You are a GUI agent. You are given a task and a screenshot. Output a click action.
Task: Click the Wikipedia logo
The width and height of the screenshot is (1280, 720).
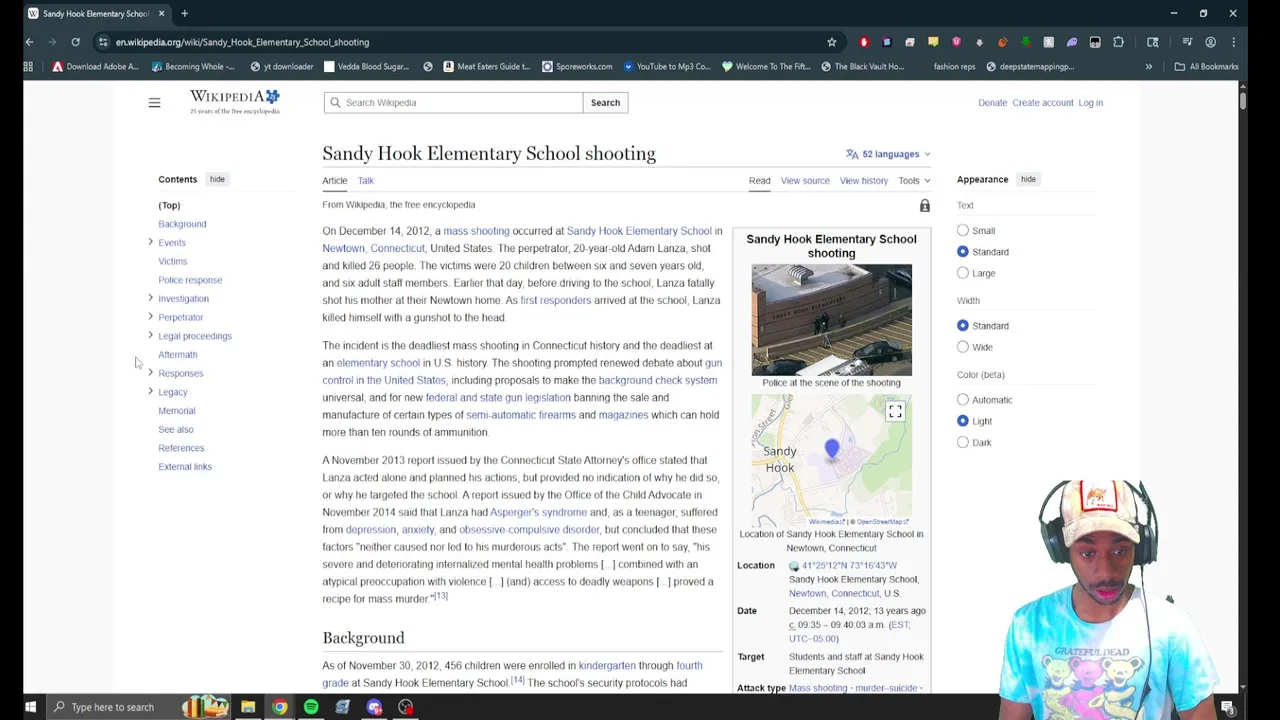235,102
